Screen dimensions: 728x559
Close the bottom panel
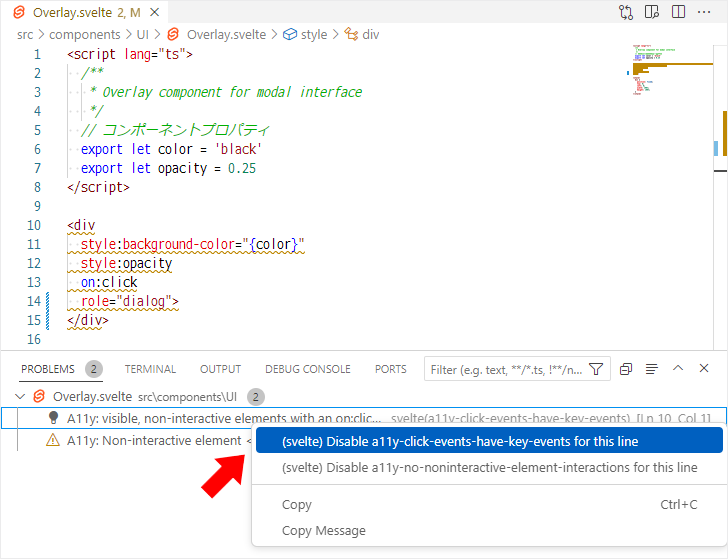(704, 368)
